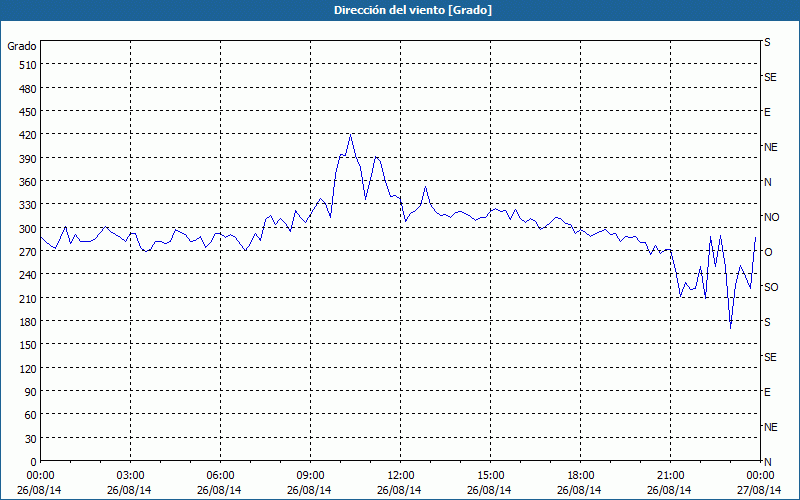Select the 60 degree axis label
Screen dimensions: 800x500
[x=31, y=415]
